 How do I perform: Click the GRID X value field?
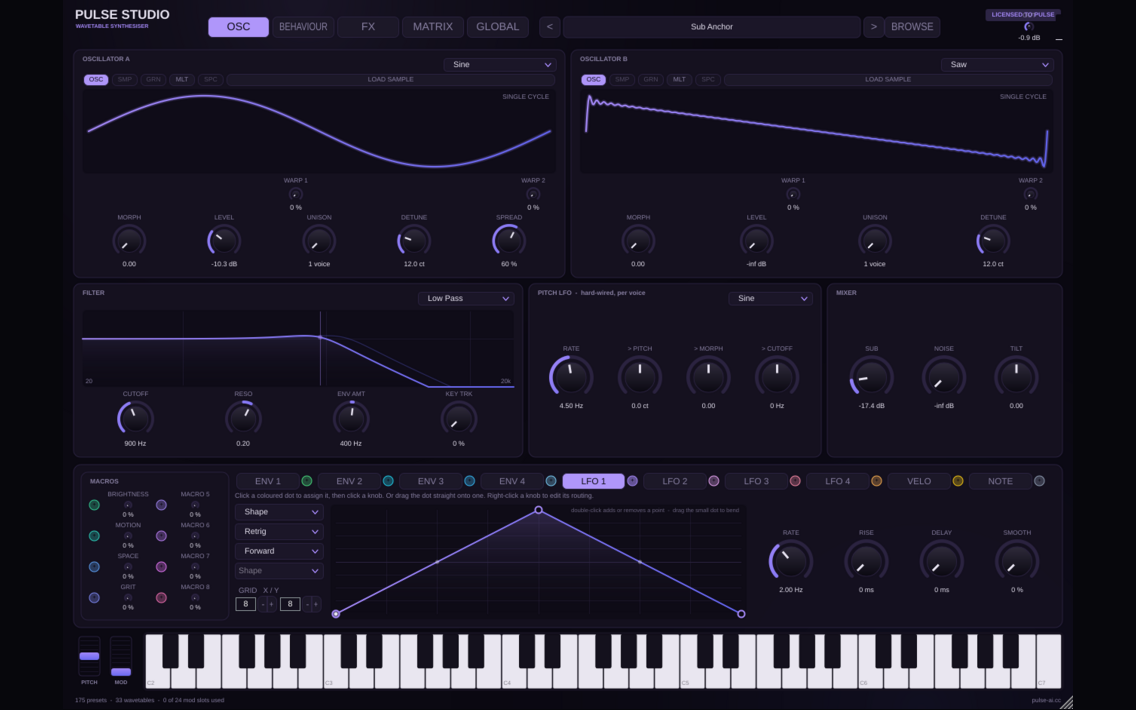tap(246, 604)
